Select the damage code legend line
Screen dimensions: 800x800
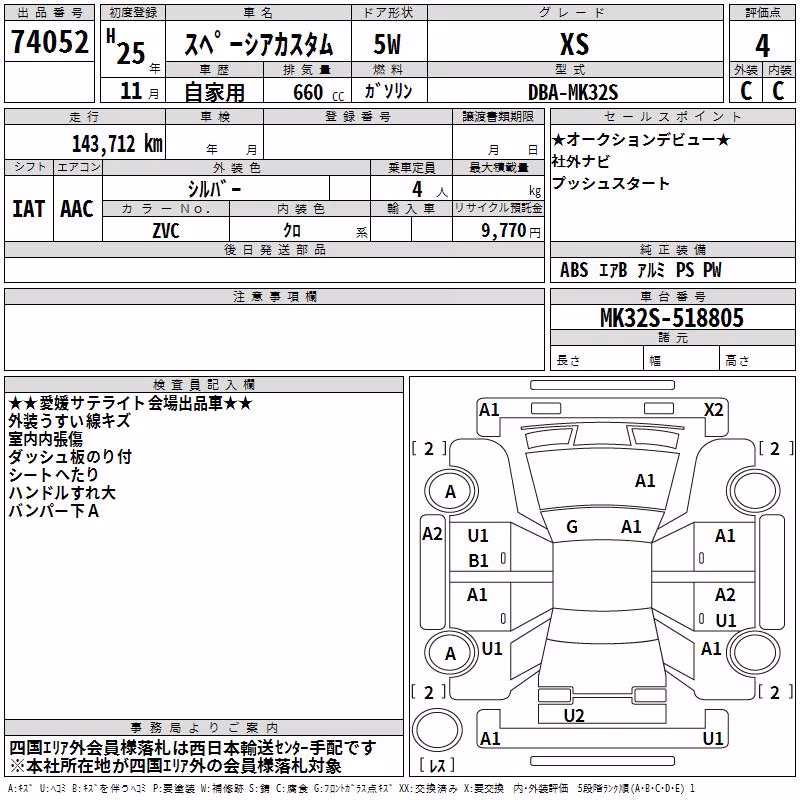point(351,789)
